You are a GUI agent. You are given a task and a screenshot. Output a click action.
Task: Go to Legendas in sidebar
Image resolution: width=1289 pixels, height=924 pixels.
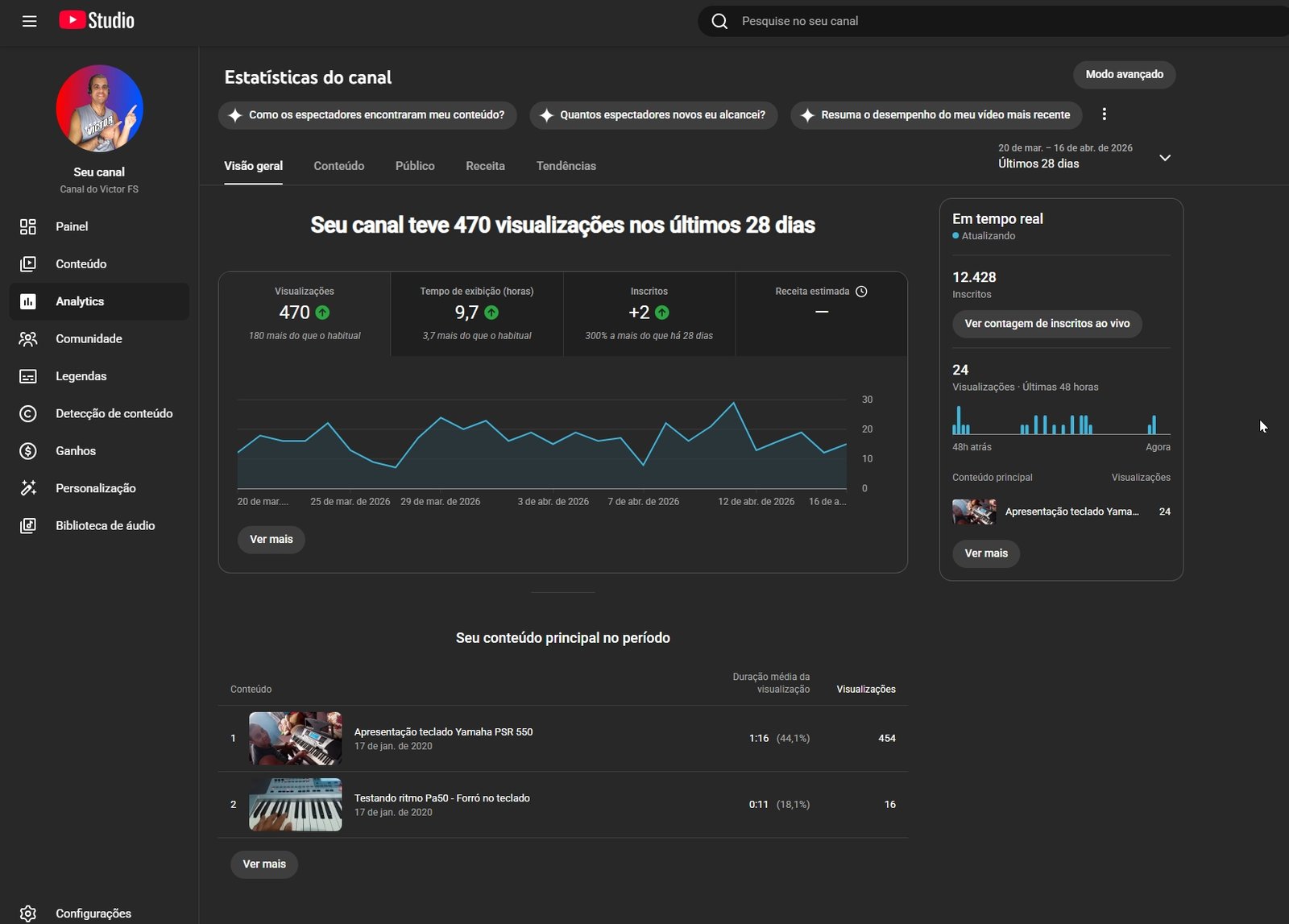(x=81, y=376)
